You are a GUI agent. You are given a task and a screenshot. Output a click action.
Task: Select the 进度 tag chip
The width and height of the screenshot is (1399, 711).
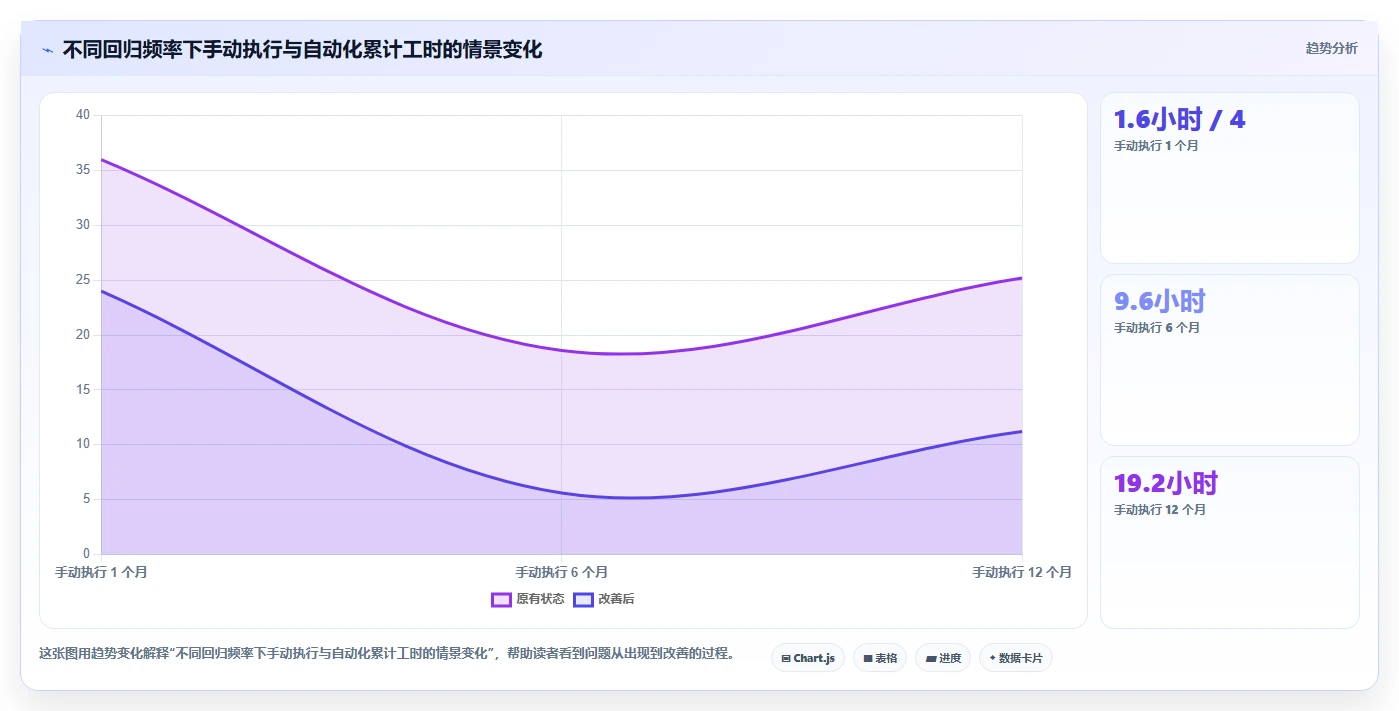point(943,658)
